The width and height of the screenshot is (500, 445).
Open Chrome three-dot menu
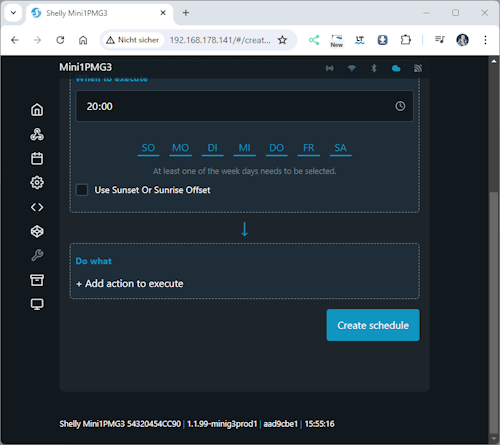[485, 40]
